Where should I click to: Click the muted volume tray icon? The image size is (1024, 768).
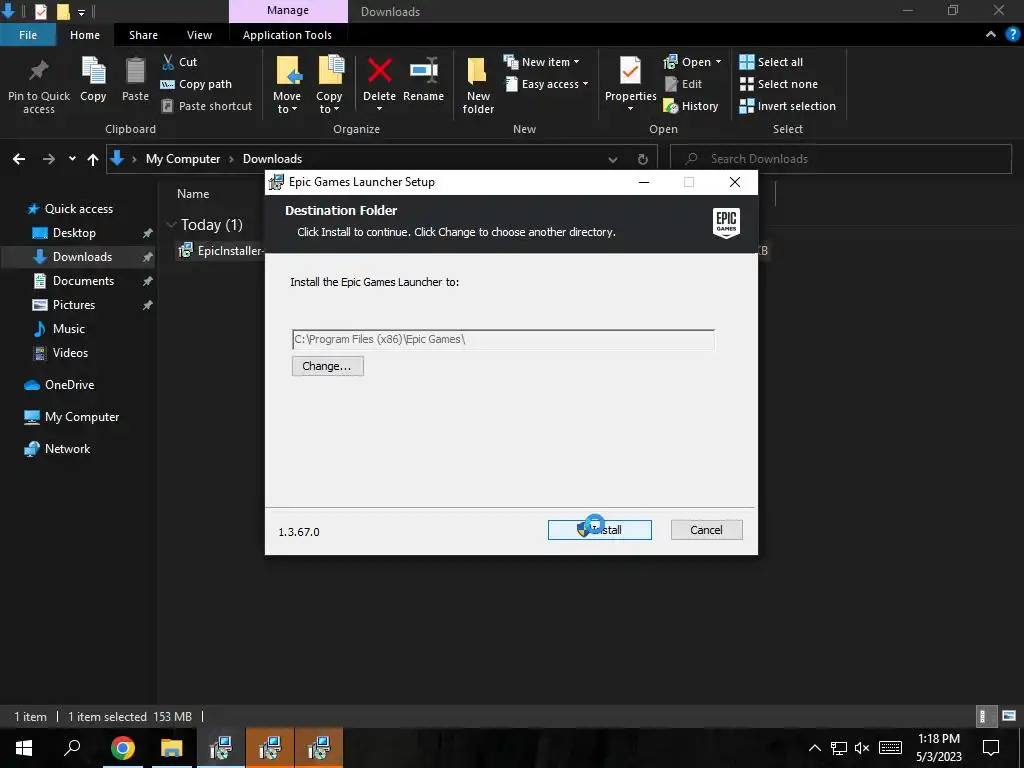click(862, 748)
